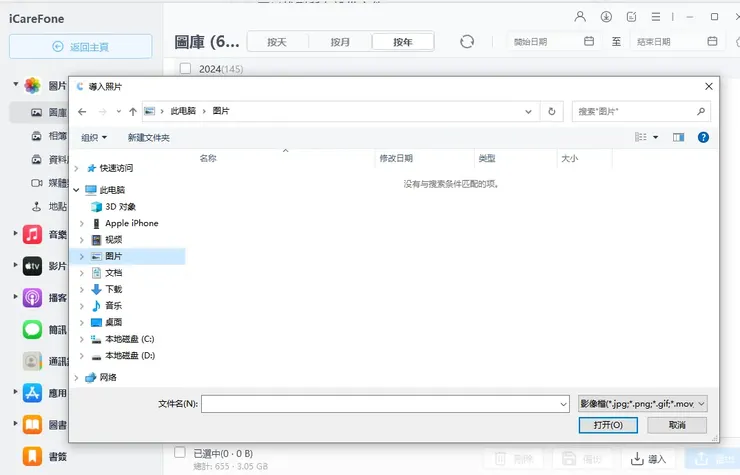This screenshot has width=740, height=475.
Task: Expand the Quick access tree node
Action: tap(76, 168)
